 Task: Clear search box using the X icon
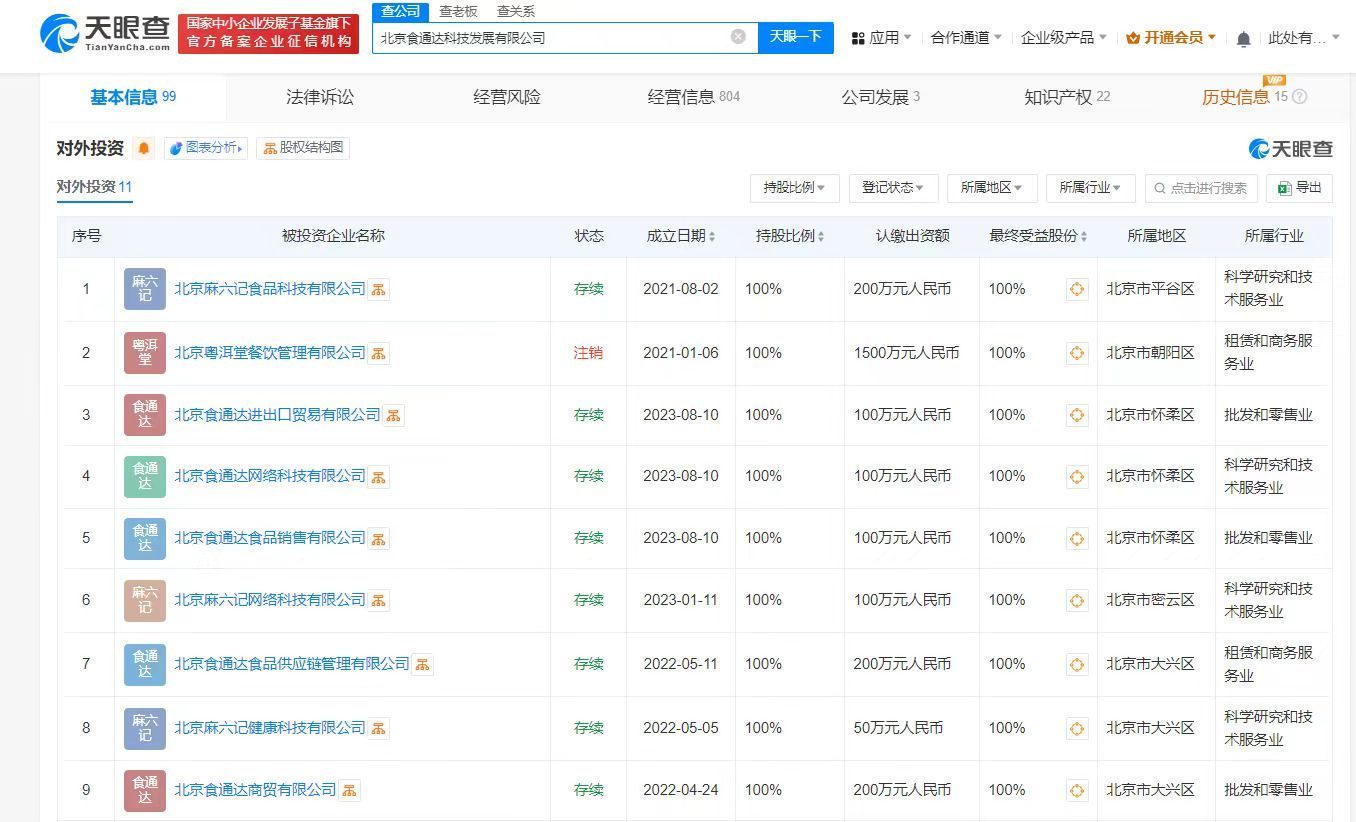tap(738, 37)
